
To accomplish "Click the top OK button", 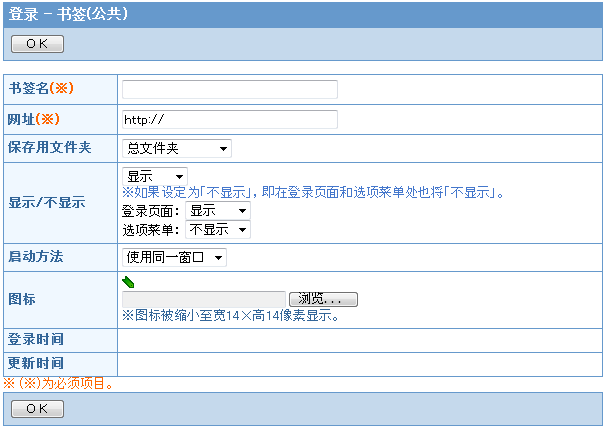I will [37, 44].
